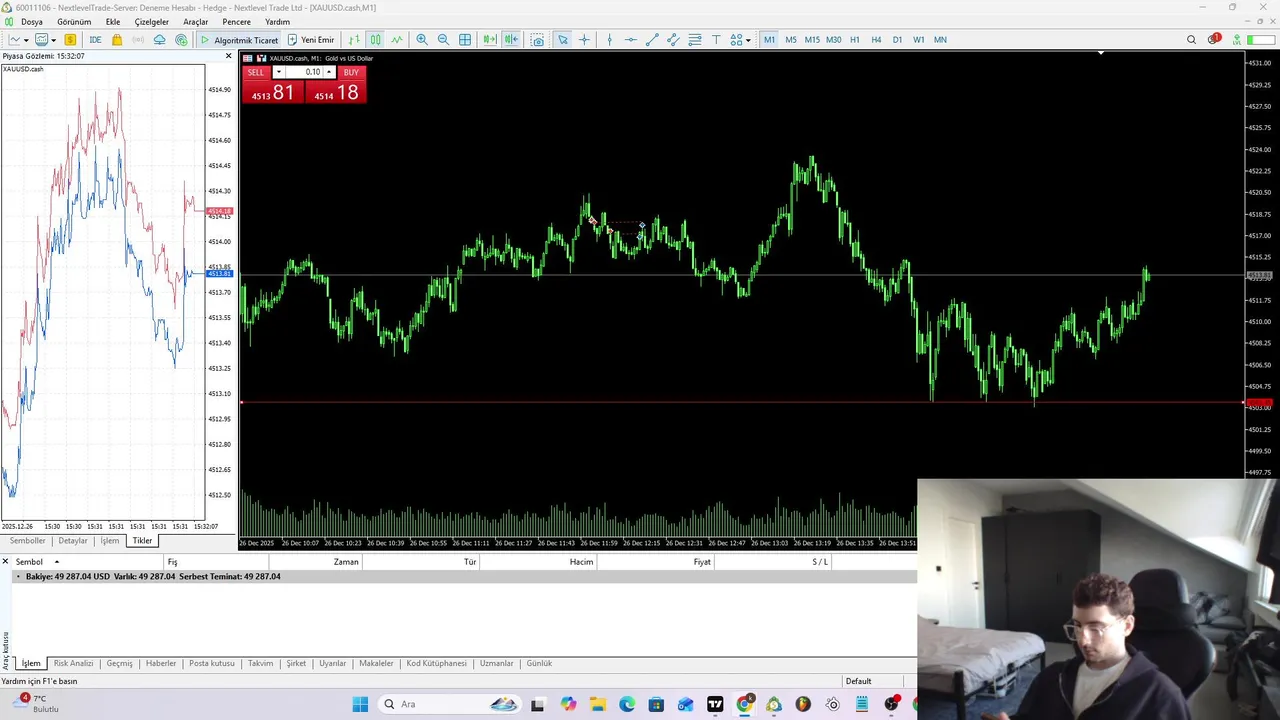Image resolution: width=1280 pixels, height=720 pixels.
Task: Toggle chart auto-scroll to latest bar
Action: point(489,40)
